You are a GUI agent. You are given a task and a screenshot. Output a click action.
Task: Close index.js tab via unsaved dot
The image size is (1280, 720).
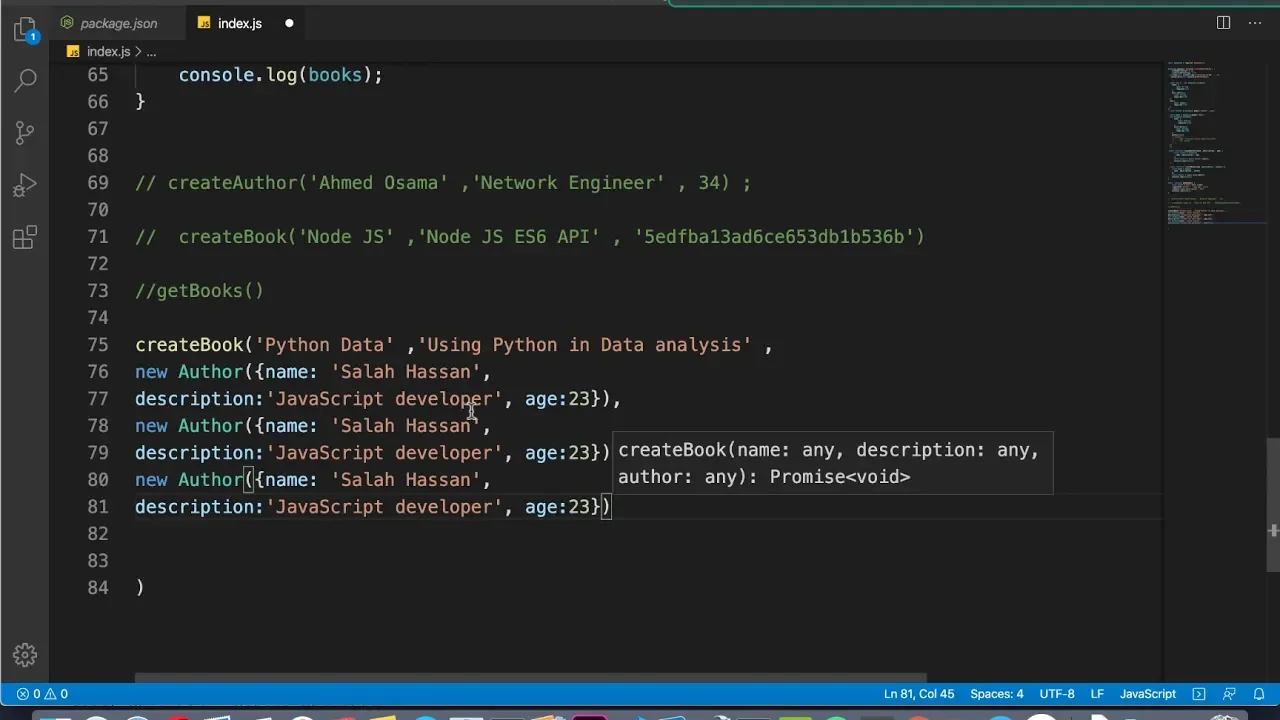click(x=289, y=23)
